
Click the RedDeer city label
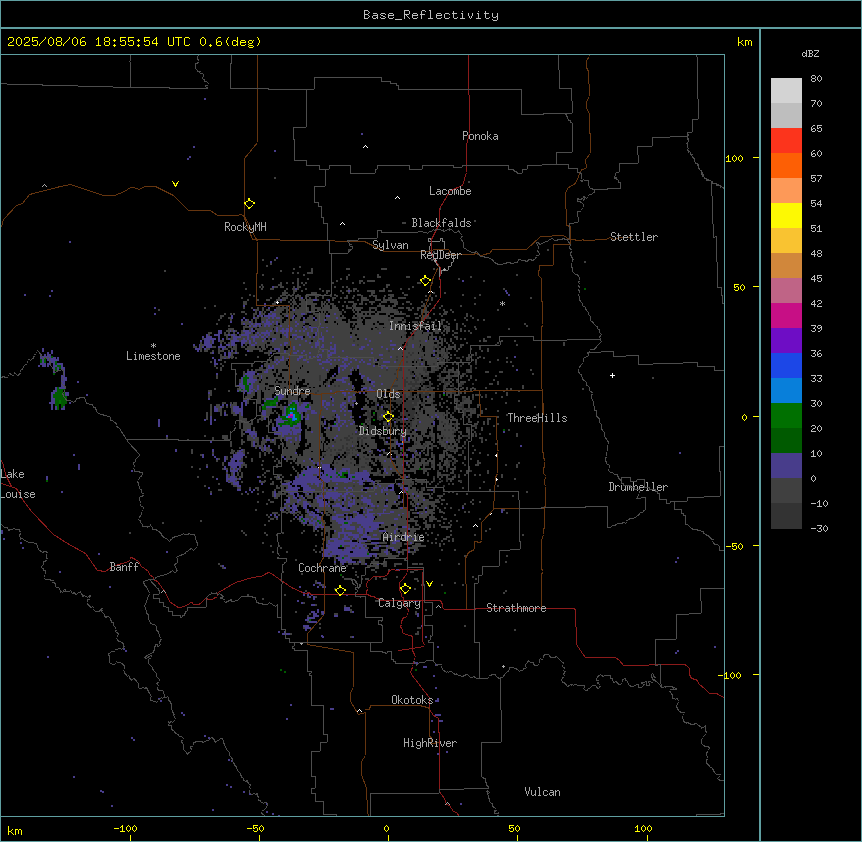pos(440,255)
